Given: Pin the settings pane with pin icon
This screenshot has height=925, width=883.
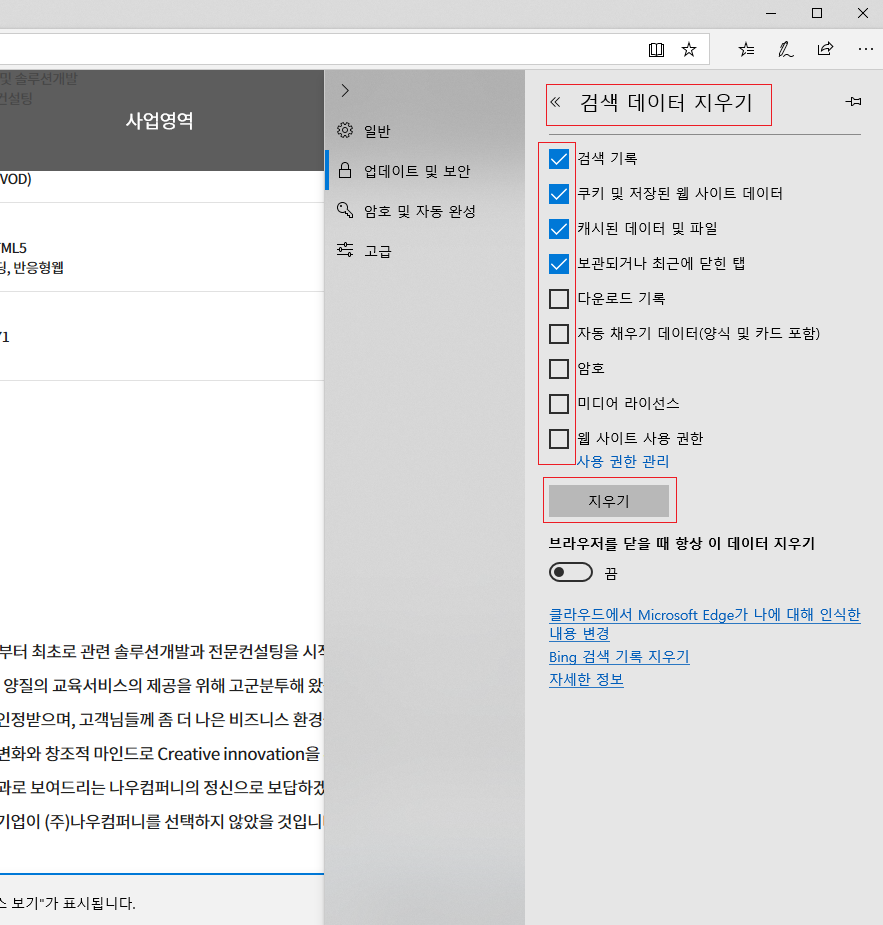Looking at the screenshot, I should point(853,102).
